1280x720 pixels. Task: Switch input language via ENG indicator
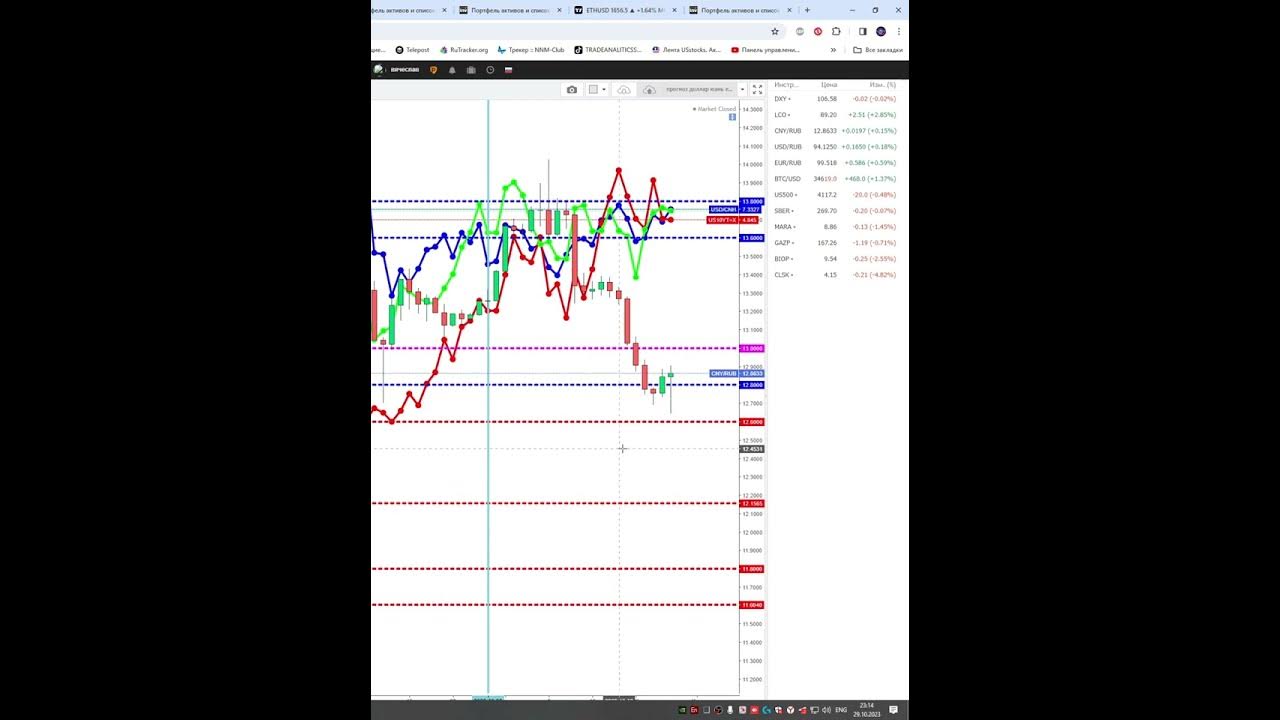(841, 710)
